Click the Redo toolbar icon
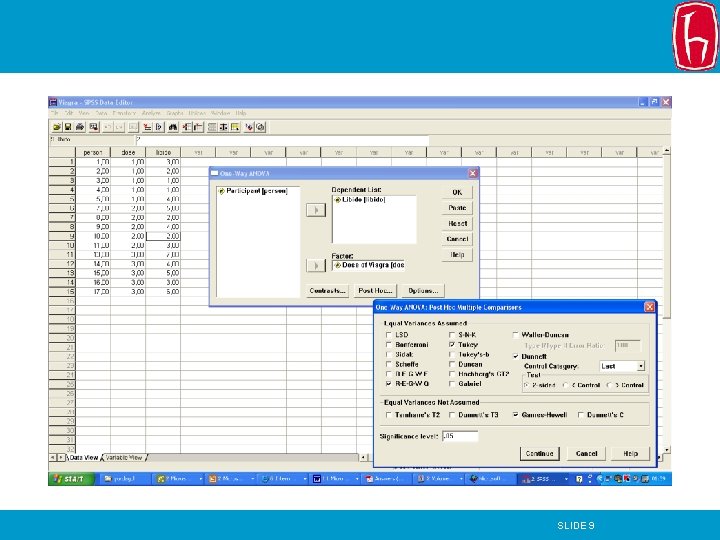This screenshot has height=540, width=720. (119, 127)
